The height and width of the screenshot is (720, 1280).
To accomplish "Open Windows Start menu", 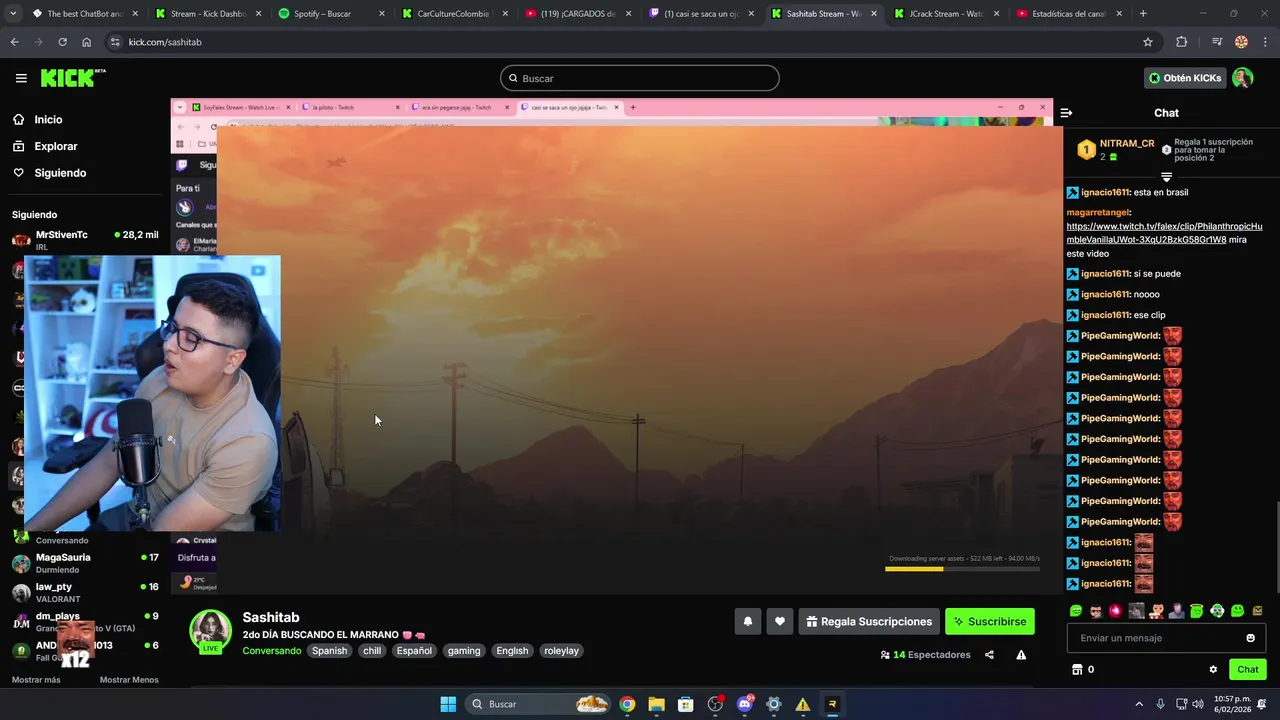I will coord(448,704).
